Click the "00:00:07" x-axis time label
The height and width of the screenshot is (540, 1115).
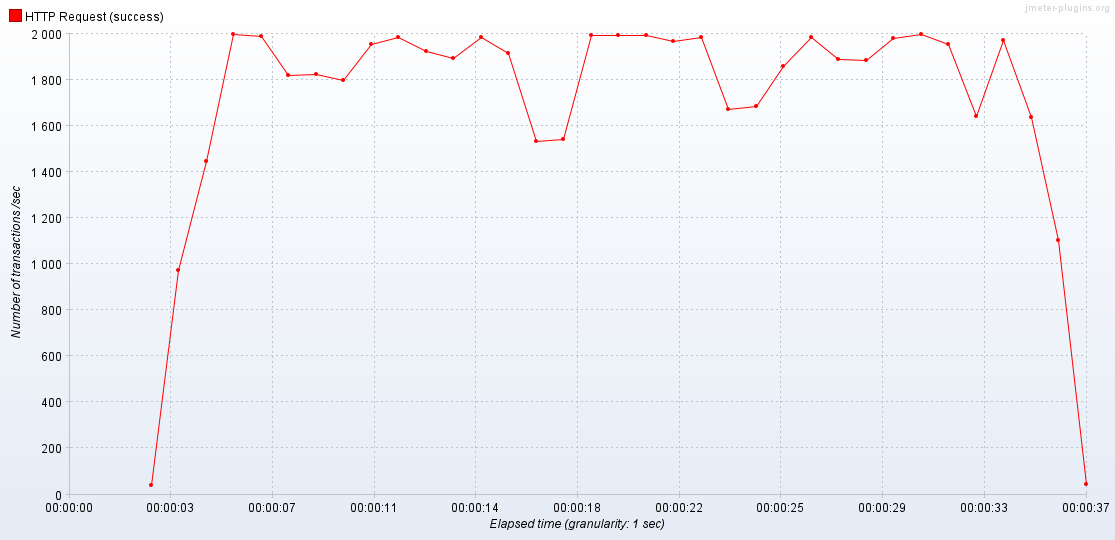pyautogui.click(x=272, y=508)
